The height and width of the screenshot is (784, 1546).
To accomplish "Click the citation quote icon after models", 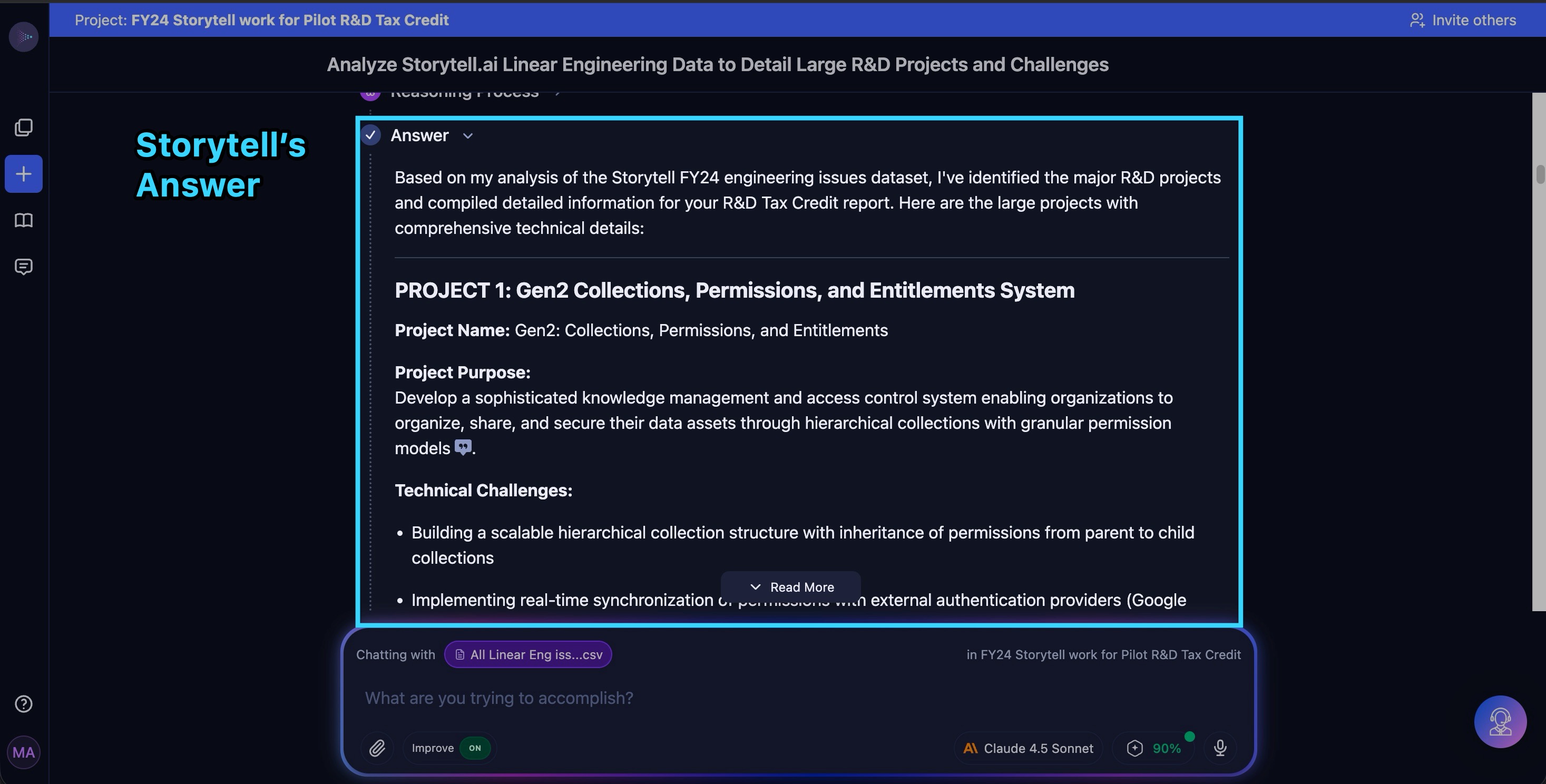I will [x=463, y=448].
